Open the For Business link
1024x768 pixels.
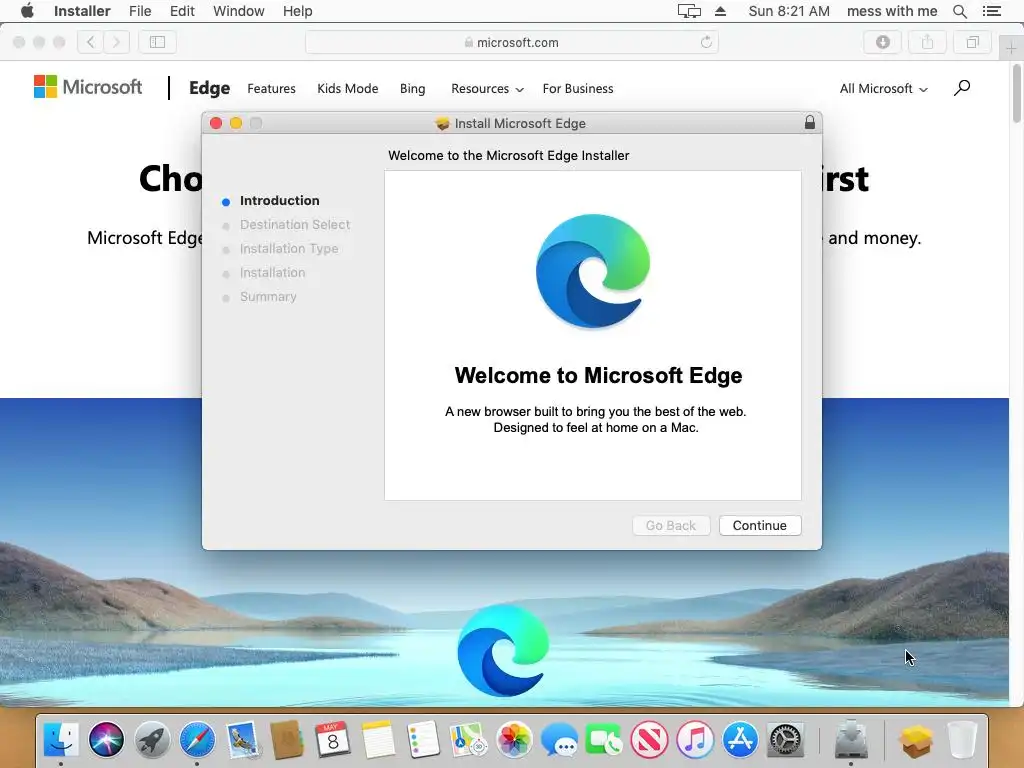point(578,88)
